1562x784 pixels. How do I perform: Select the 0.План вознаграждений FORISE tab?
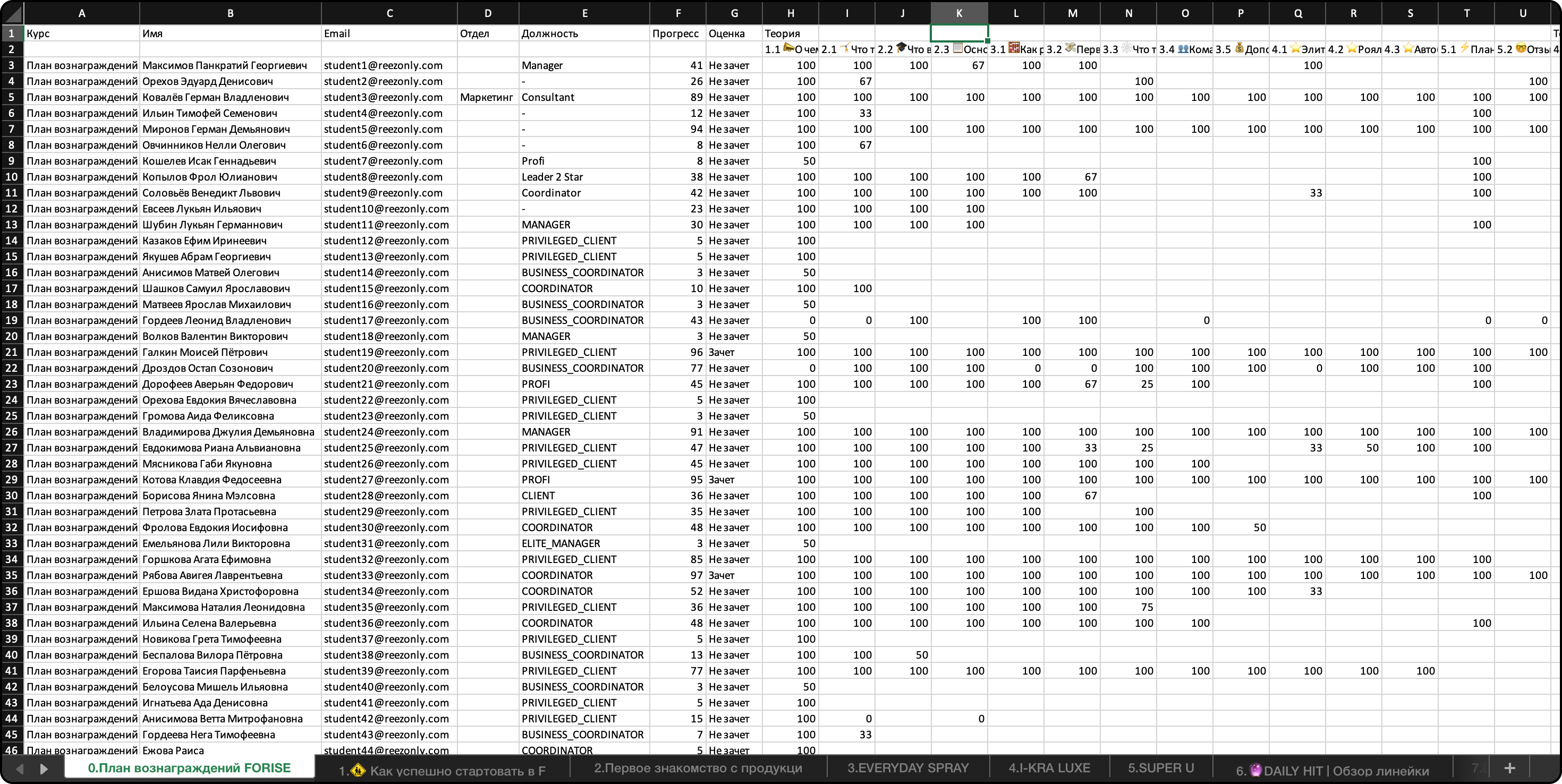coord(189,768)
